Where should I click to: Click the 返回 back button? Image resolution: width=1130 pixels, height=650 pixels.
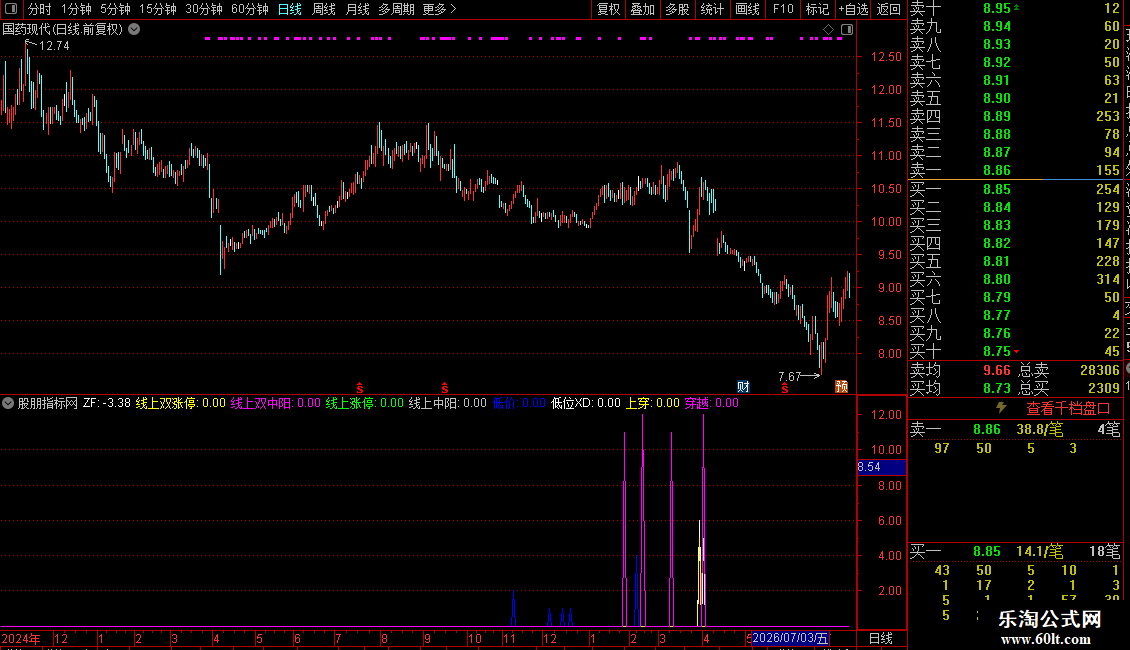(x=889, y=9)
